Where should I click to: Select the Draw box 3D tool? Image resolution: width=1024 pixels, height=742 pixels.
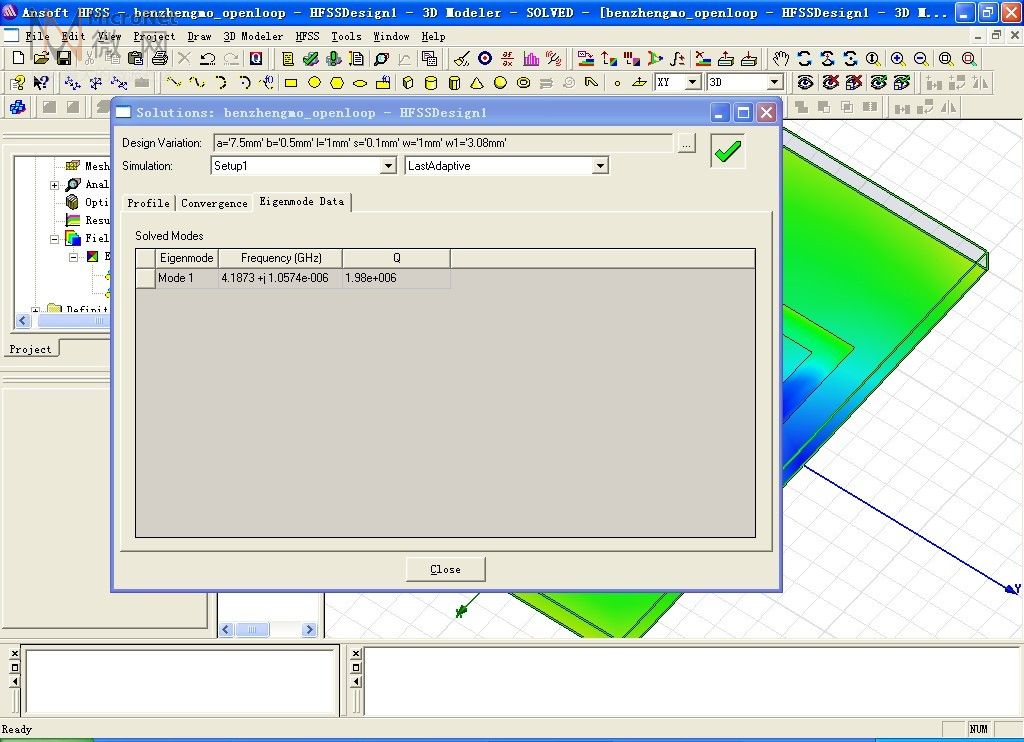408,83
